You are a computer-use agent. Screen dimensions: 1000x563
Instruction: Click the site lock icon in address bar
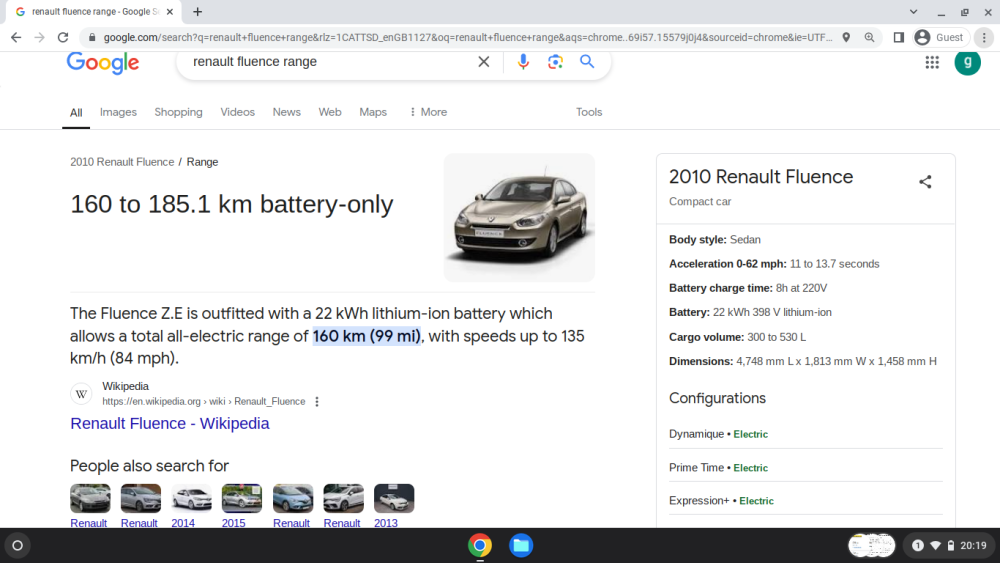pos(92,38)
